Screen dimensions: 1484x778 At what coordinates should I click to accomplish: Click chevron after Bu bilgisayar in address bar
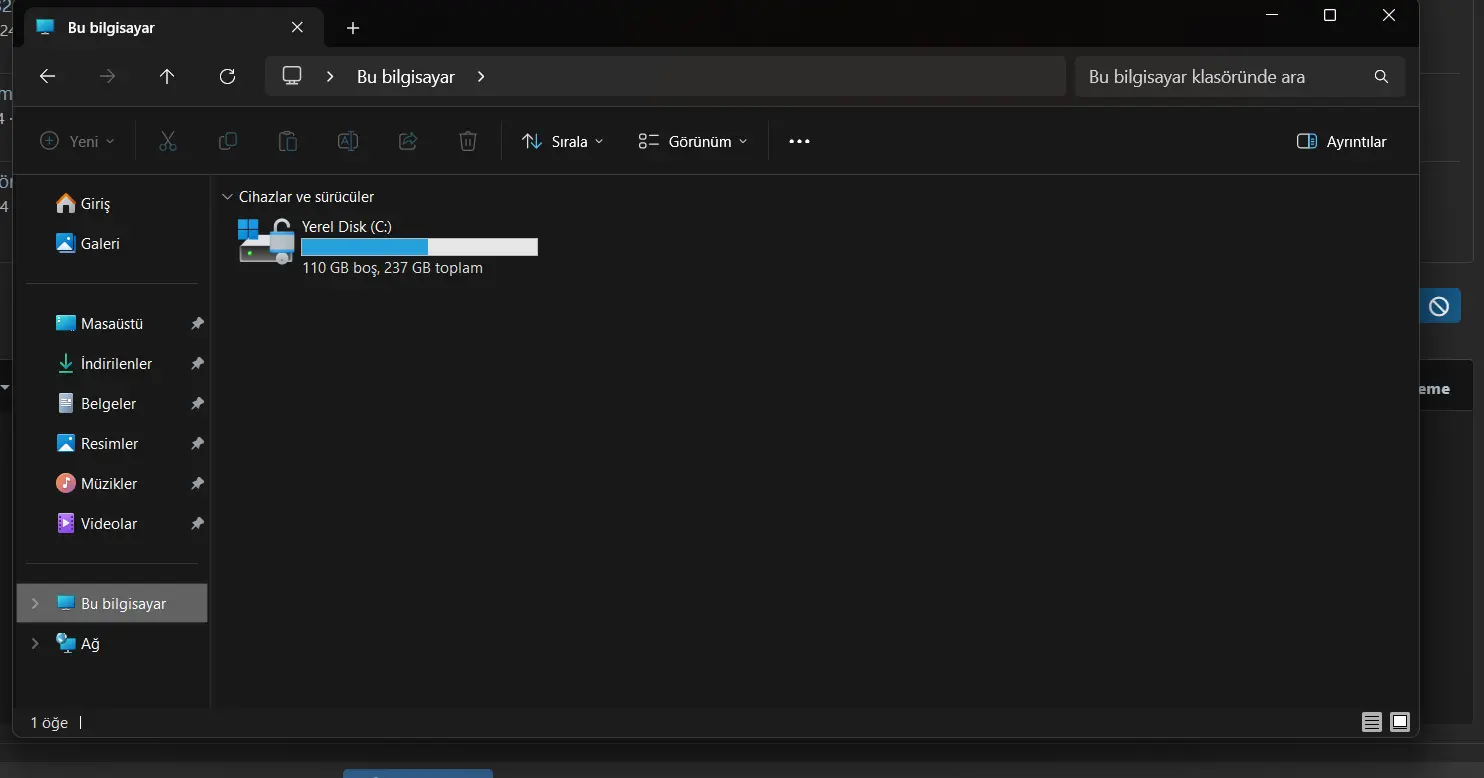click(481, 77)
